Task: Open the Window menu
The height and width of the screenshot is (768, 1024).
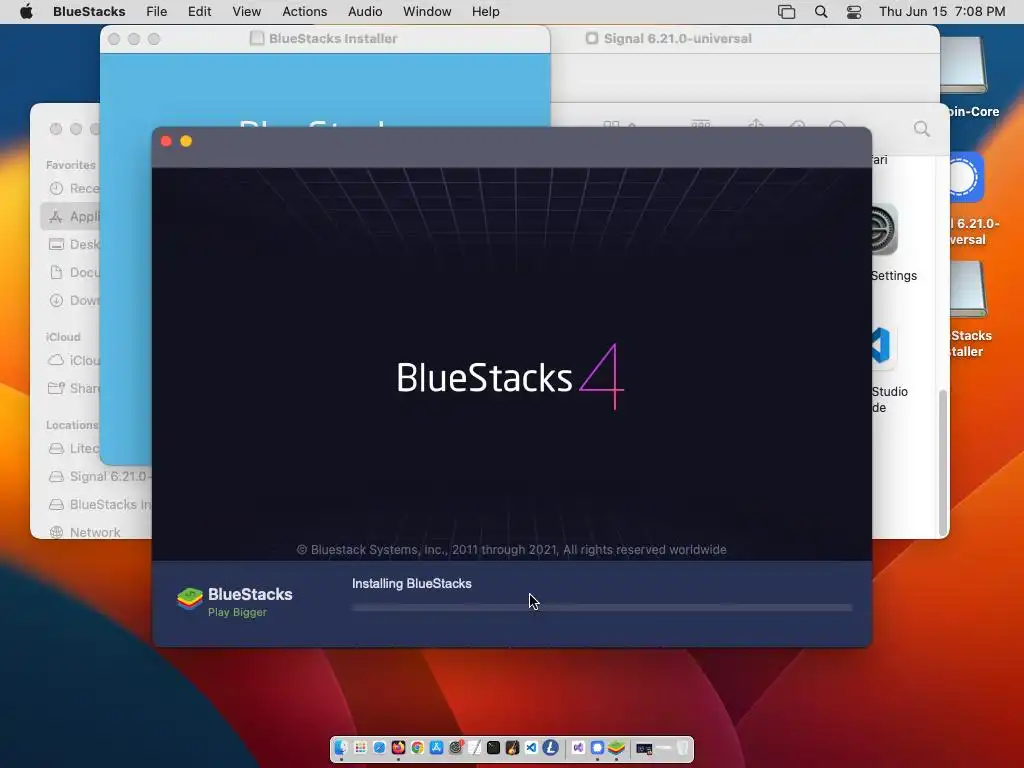Action: pyautogui.click(x=426, y=12)
